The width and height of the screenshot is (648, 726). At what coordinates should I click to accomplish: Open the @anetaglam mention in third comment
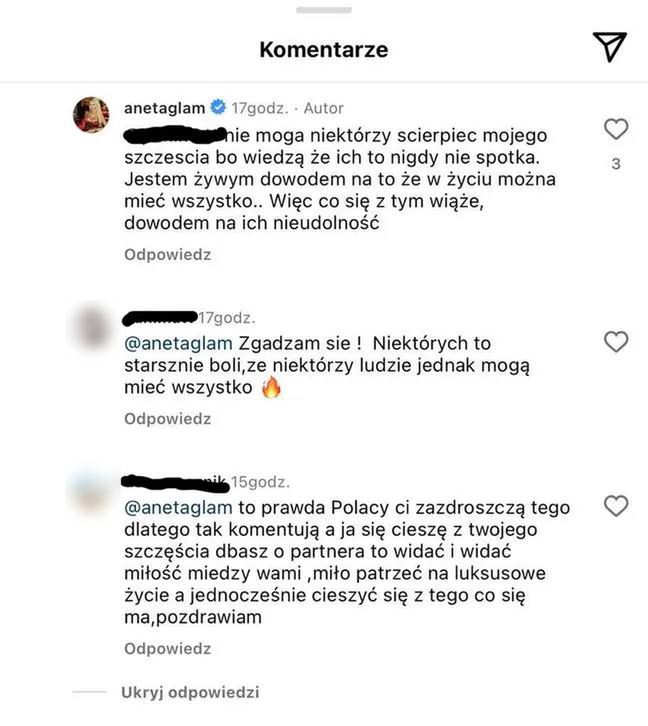[178, 507]
